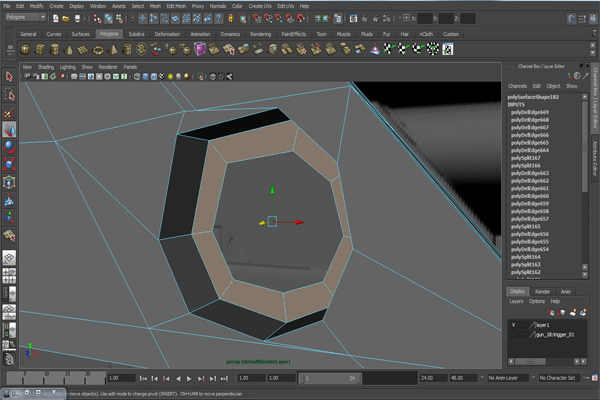Activate the Lasso select tool
Screen dimensions: 600x400
(x=9, y=95)
